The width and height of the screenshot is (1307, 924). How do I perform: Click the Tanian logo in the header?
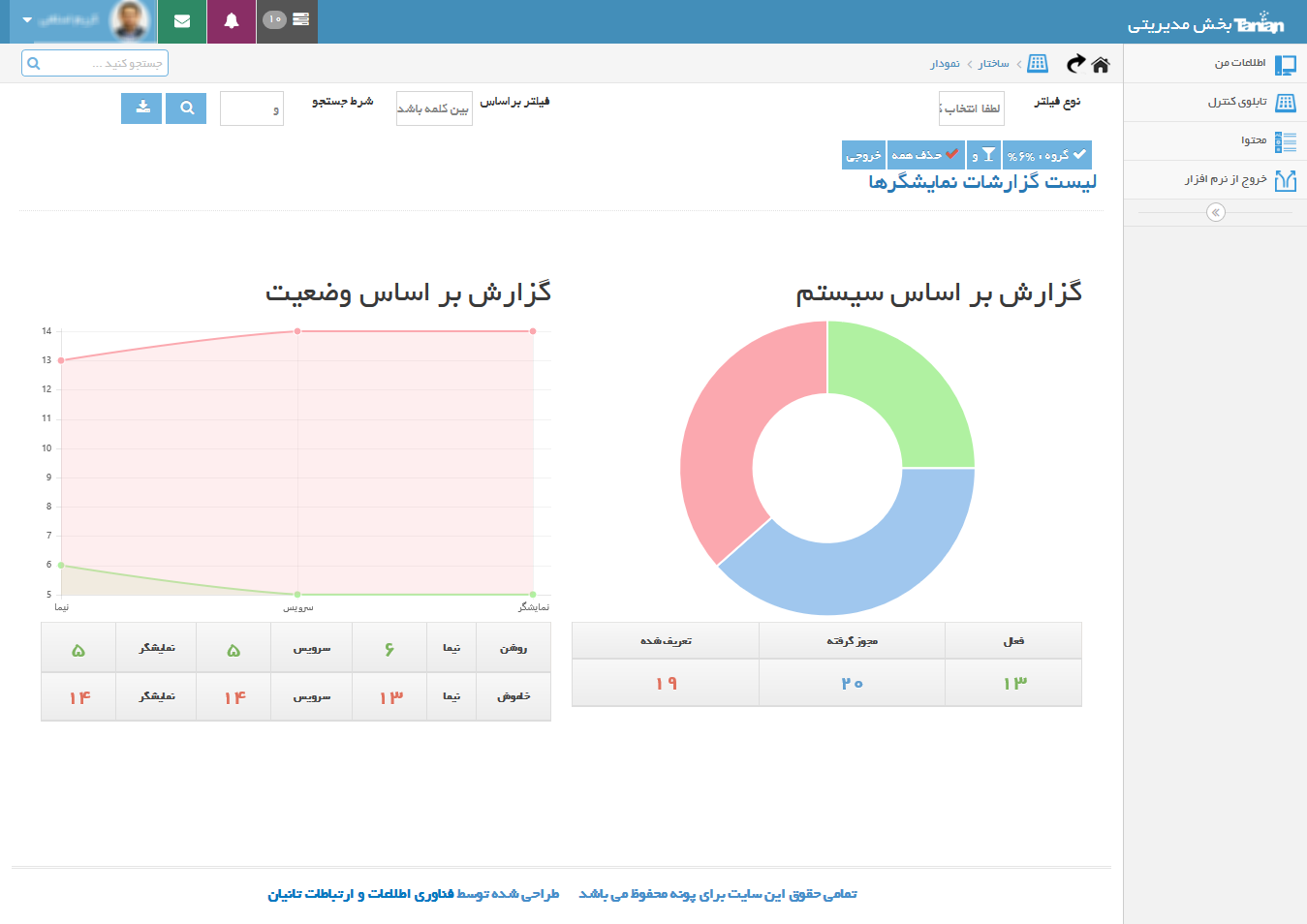pyautogui.click(x=1259, y=23)
